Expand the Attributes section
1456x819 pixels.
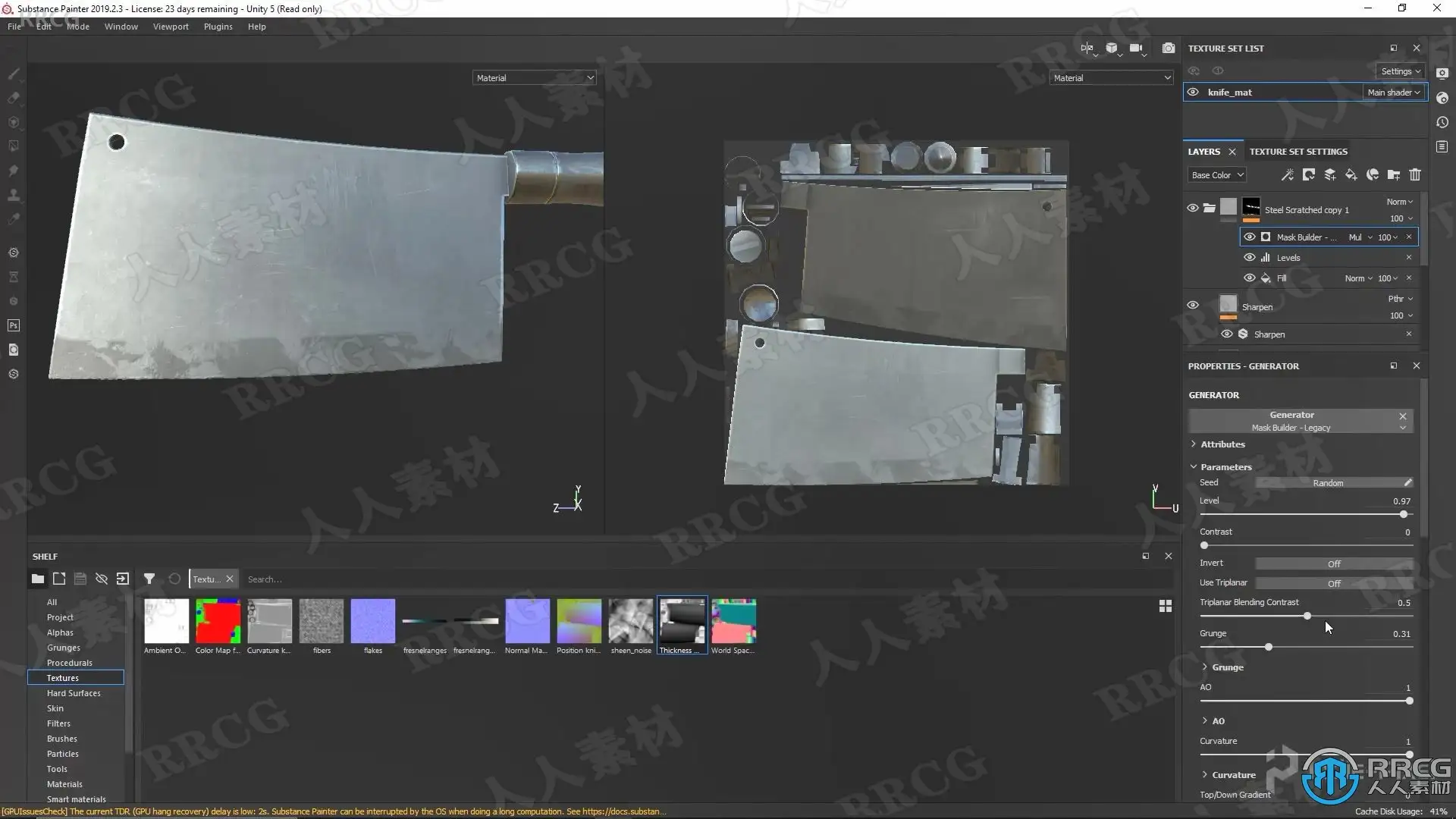[x=1222, y=444]
